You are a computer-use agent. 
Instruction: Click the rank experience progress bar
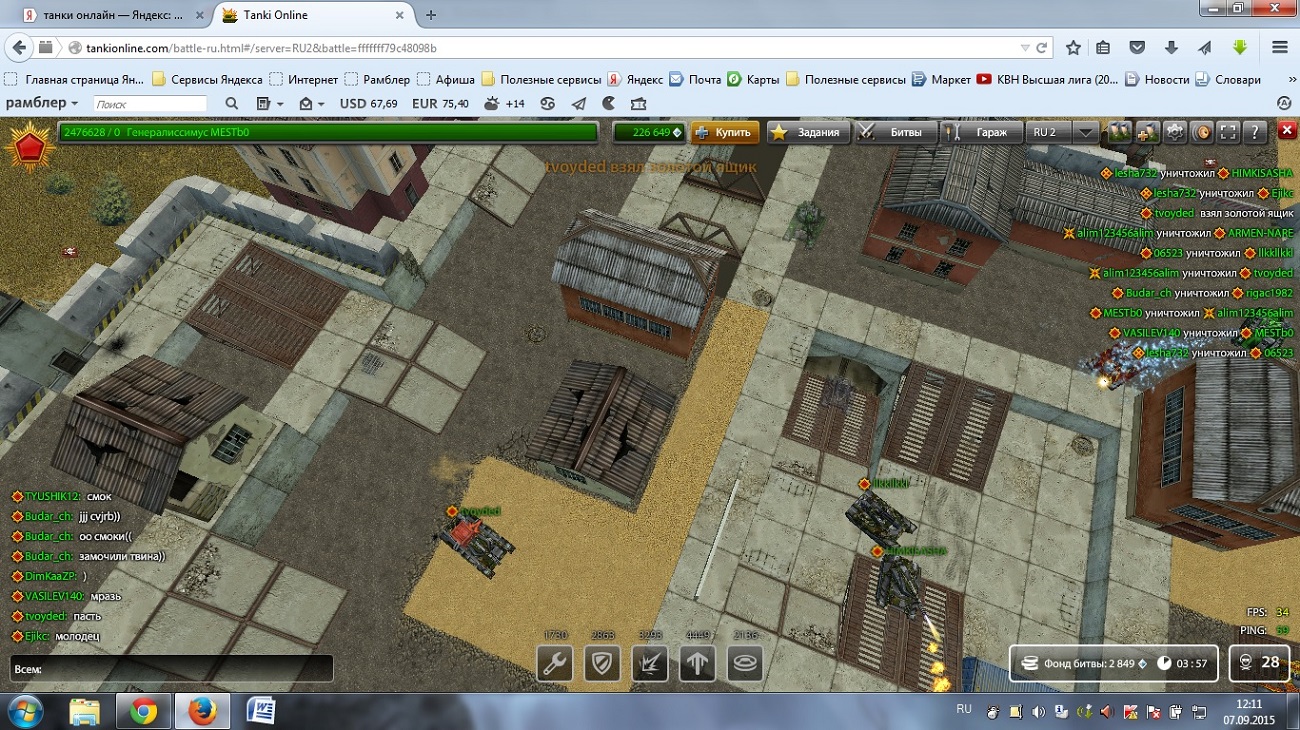(328, 132)
